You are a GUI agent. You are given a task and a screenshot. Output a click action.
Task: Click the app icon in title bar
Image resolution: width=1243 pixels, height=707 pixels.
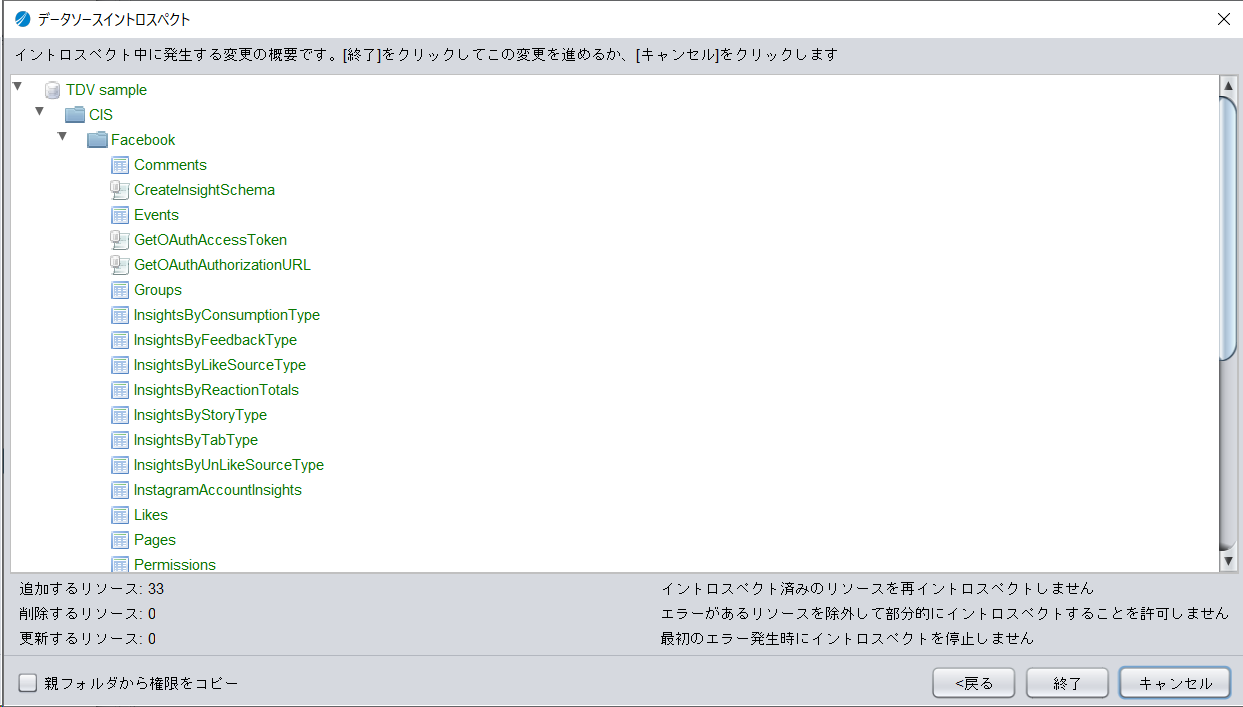23,19
